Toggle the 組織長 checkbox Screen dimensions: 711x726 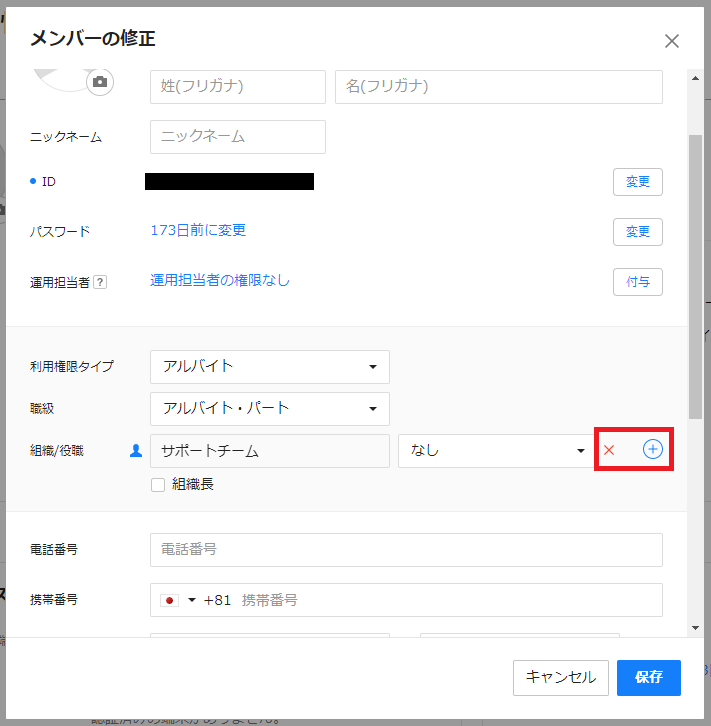[157, 485]
